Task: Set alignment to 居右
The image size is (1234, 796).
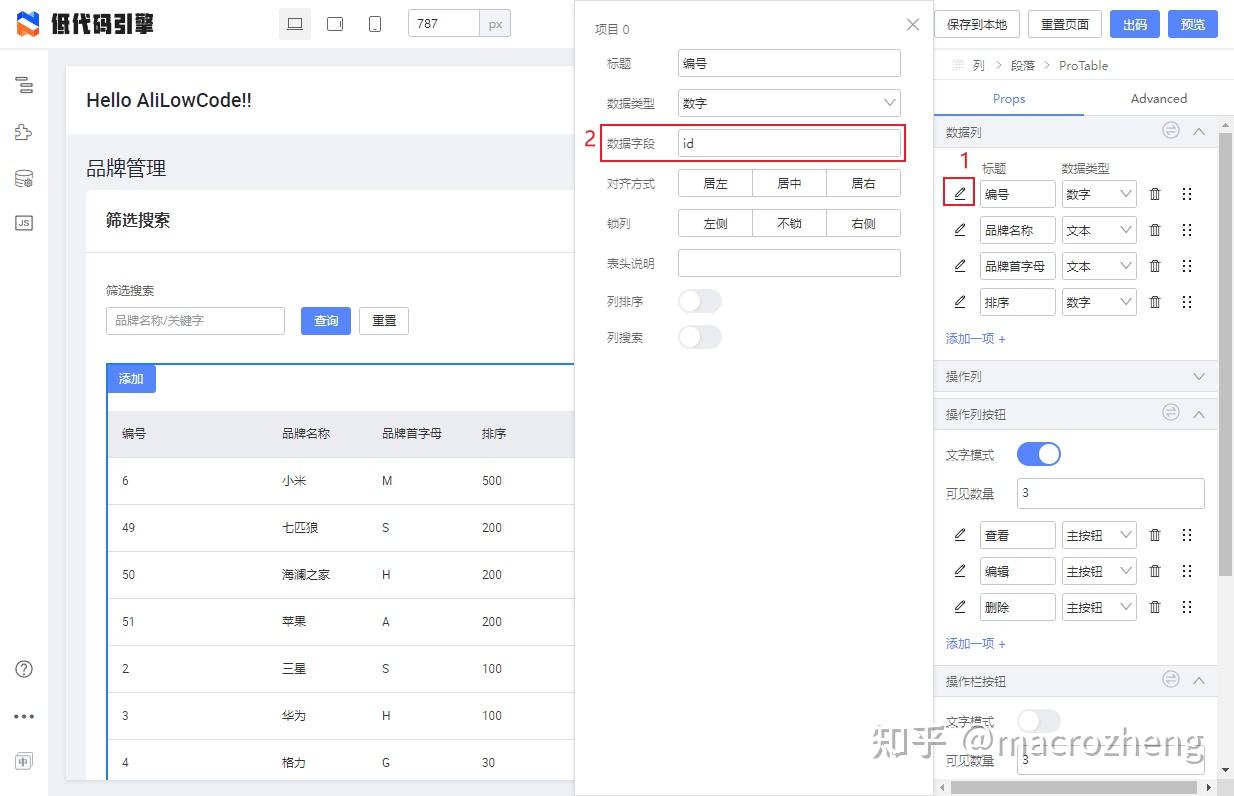Action: [x=864, y=183]
